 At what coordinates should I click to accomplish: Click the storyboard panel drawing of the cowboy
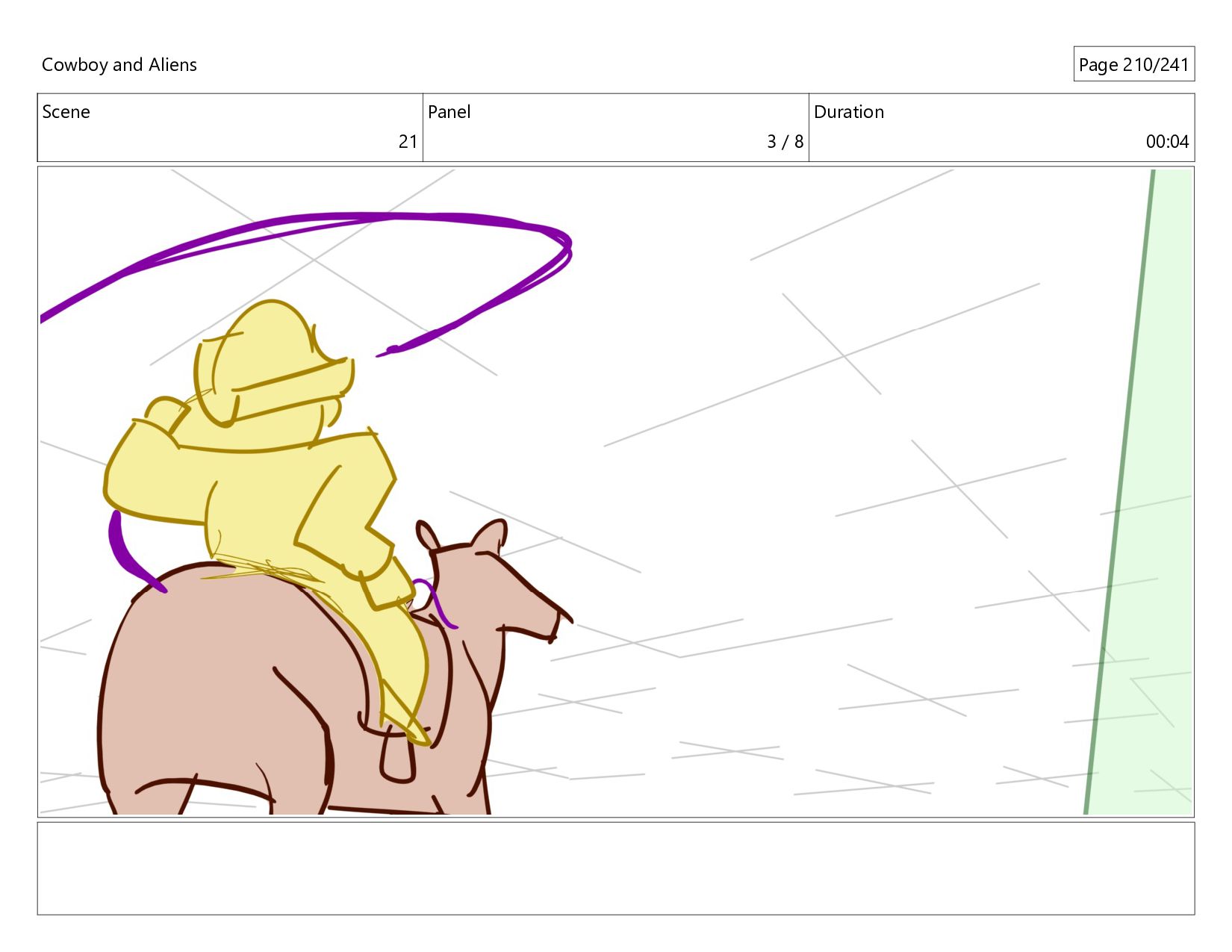616,491
